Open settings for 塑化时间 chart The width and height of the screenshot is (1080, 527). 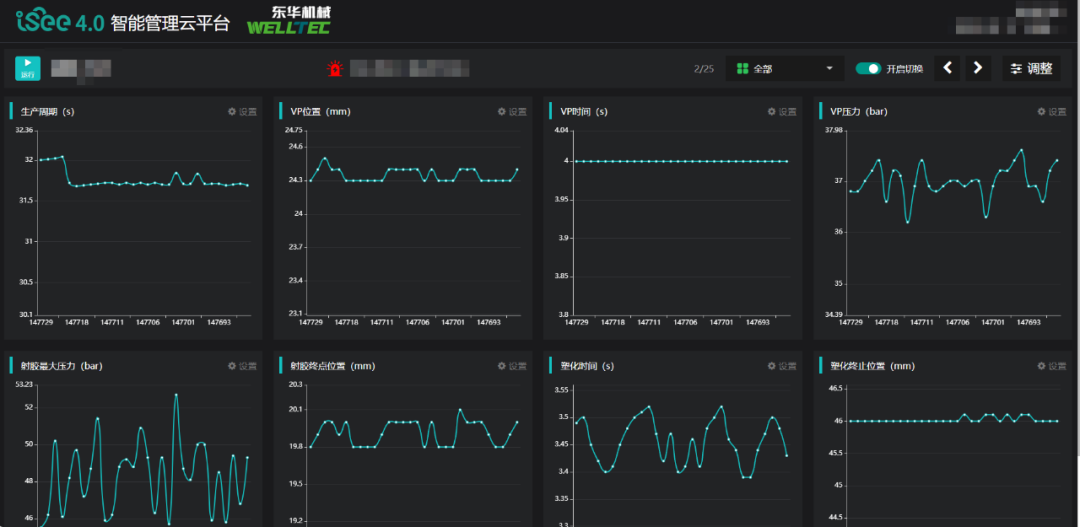[x=782, y=366]
